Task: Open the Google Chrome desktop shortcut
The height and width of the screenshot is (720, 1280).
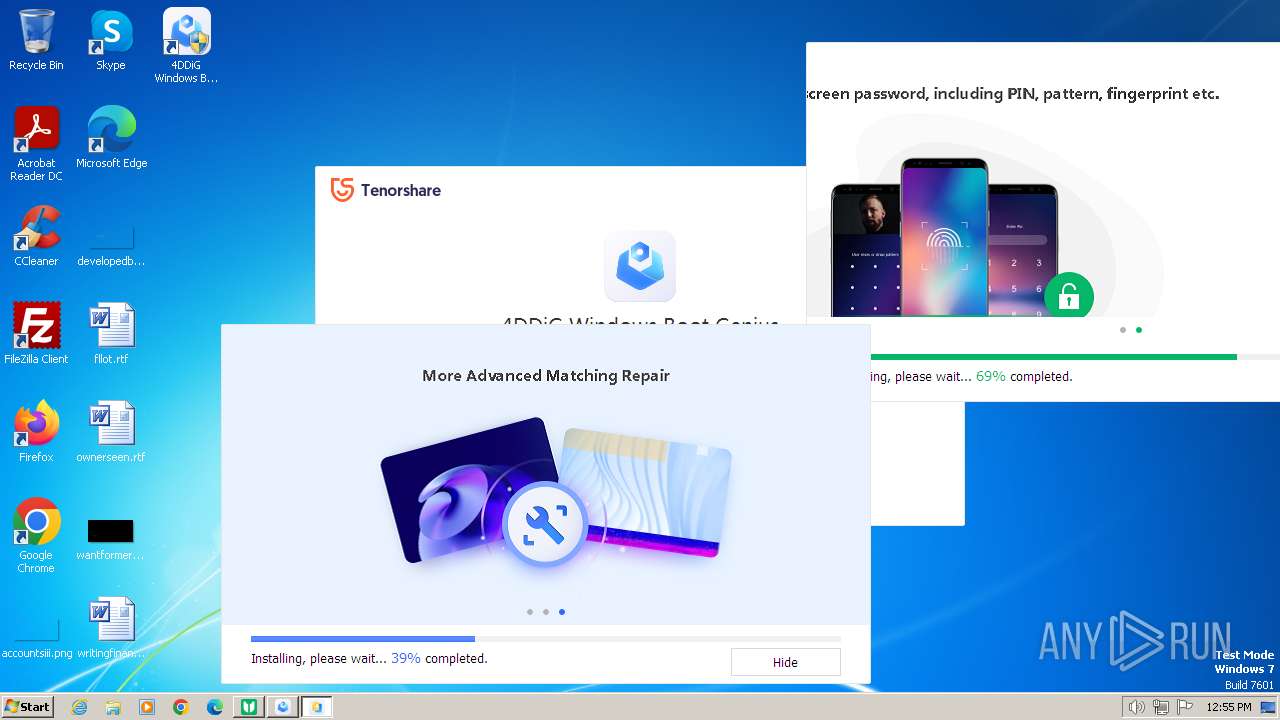Action: coord(36,535)
